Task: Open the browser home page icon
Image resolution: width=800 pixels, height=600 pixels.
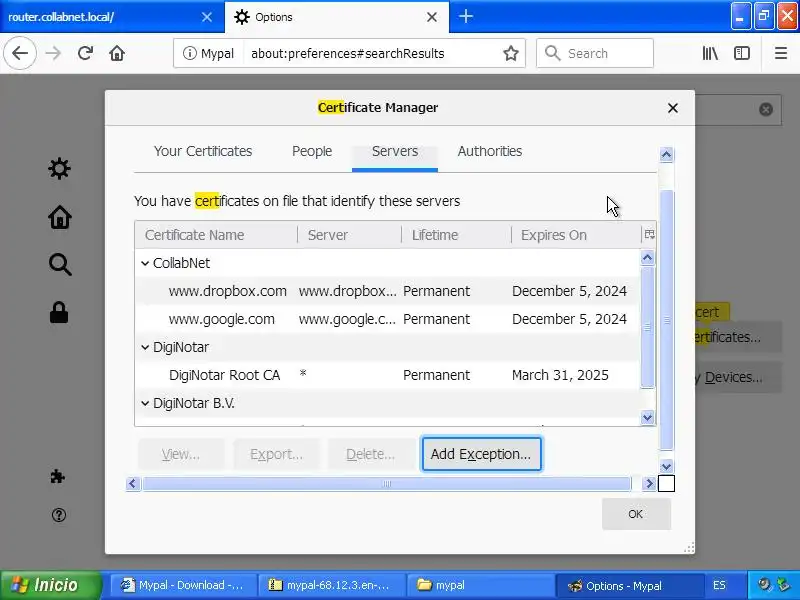Action: tap(117, 53)
